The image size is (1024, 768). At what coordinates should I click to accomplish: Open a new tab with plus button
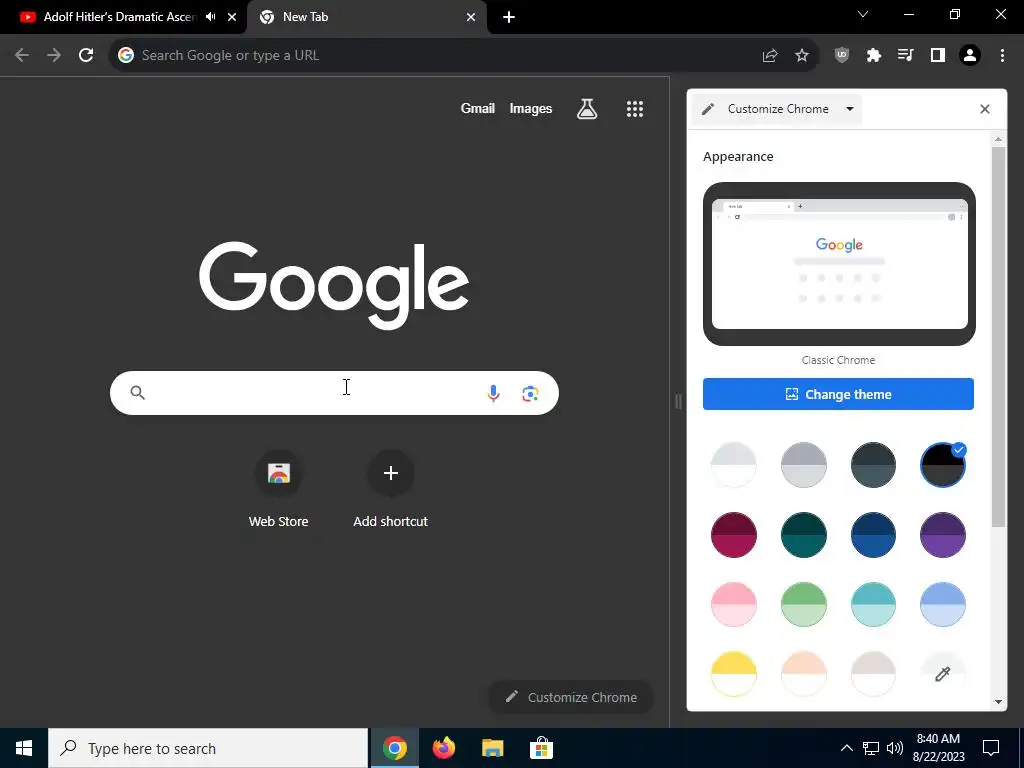point(509,18)
